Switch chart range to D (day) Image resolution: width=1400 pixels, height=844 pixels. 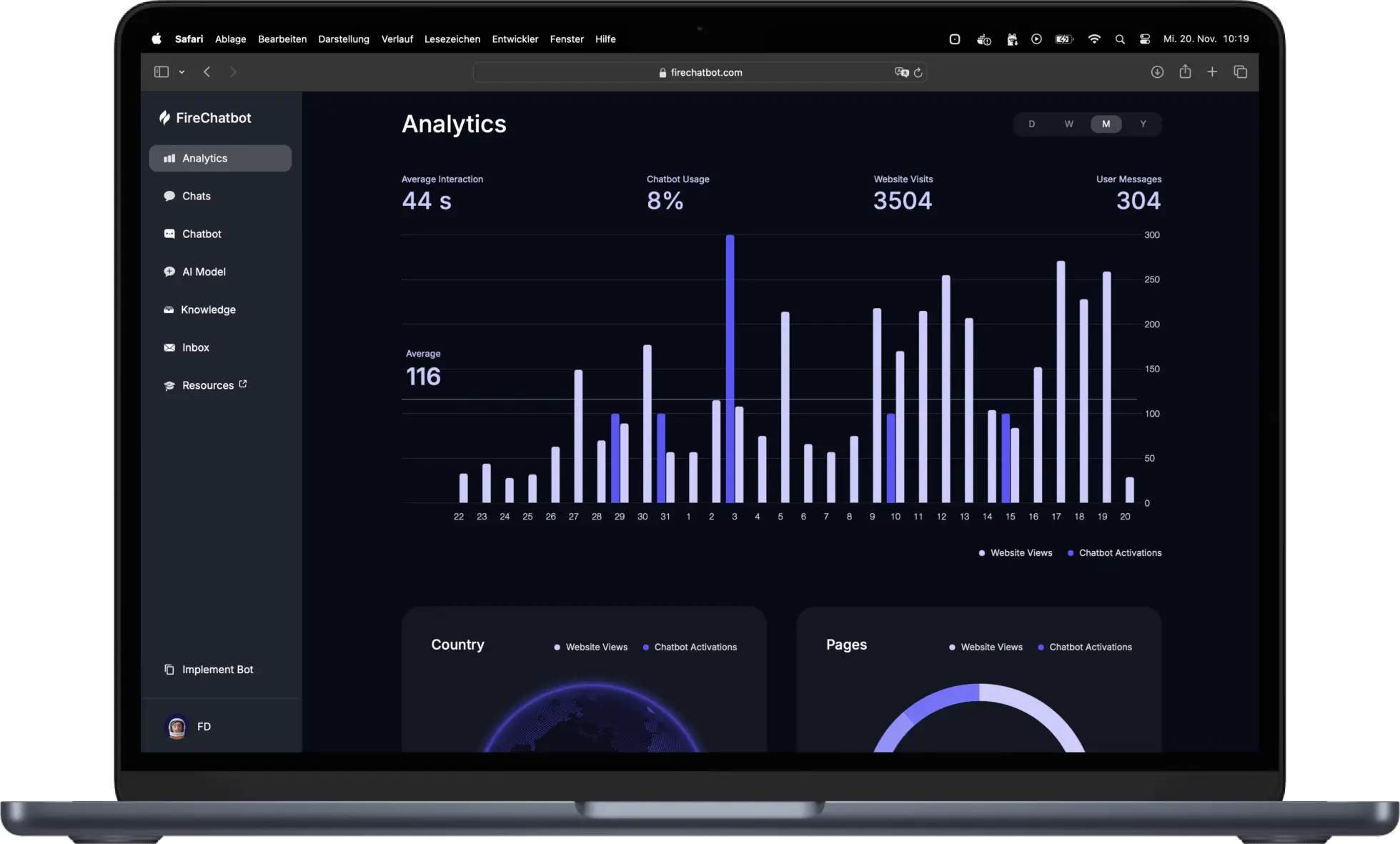pyautogui.click(x=1031, y=124)
